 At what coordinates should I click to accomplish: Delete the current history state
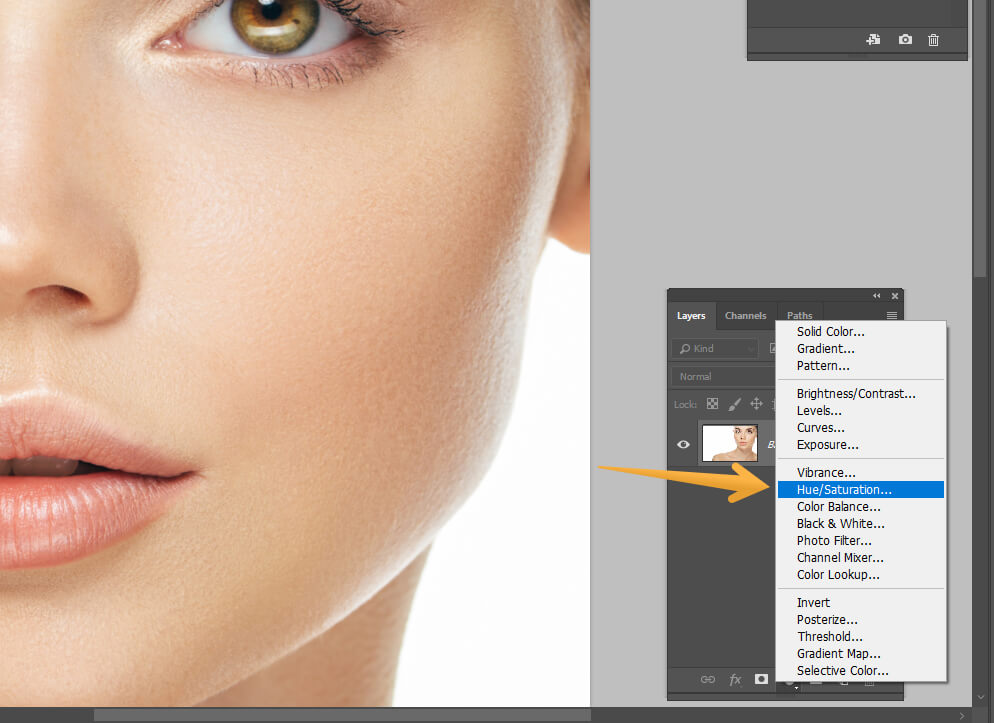[x=933, y=39]
